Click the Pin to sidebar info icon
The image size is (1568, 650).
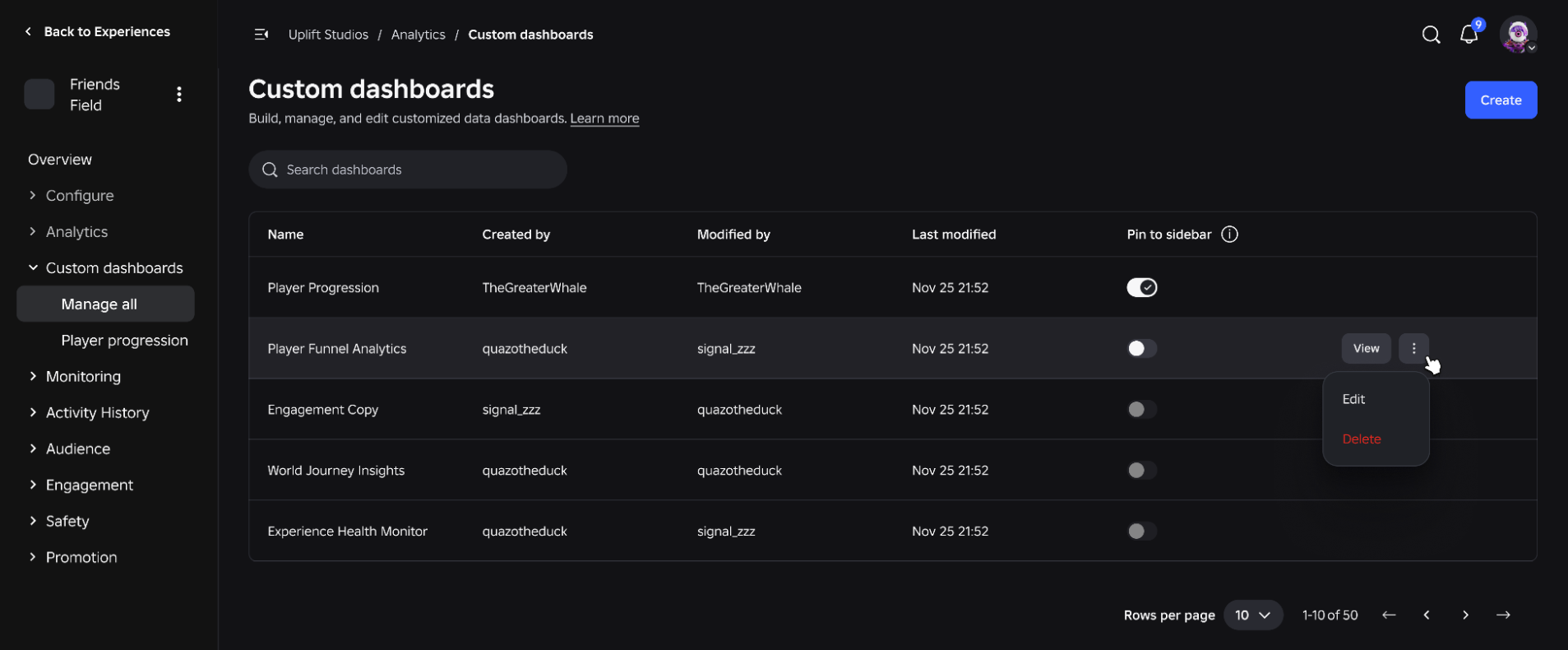1229,234
